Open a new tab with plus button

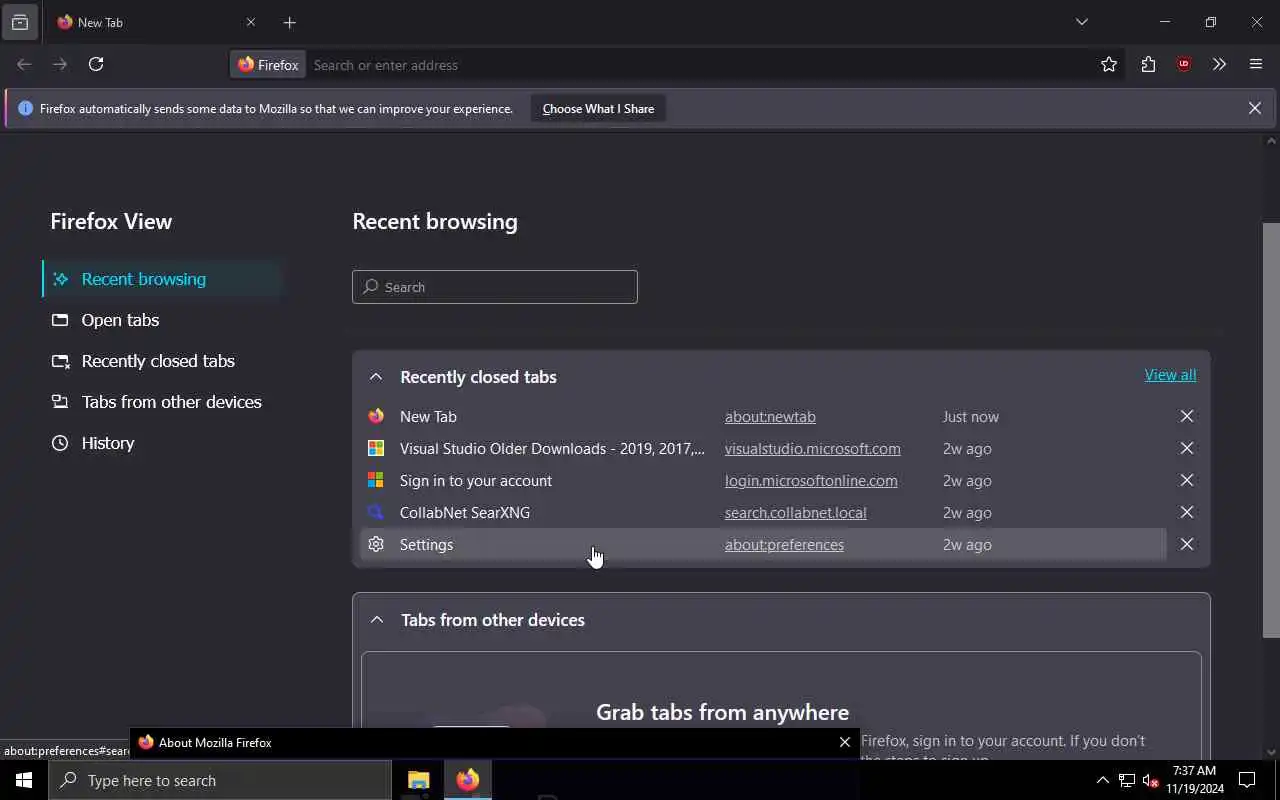289,22
